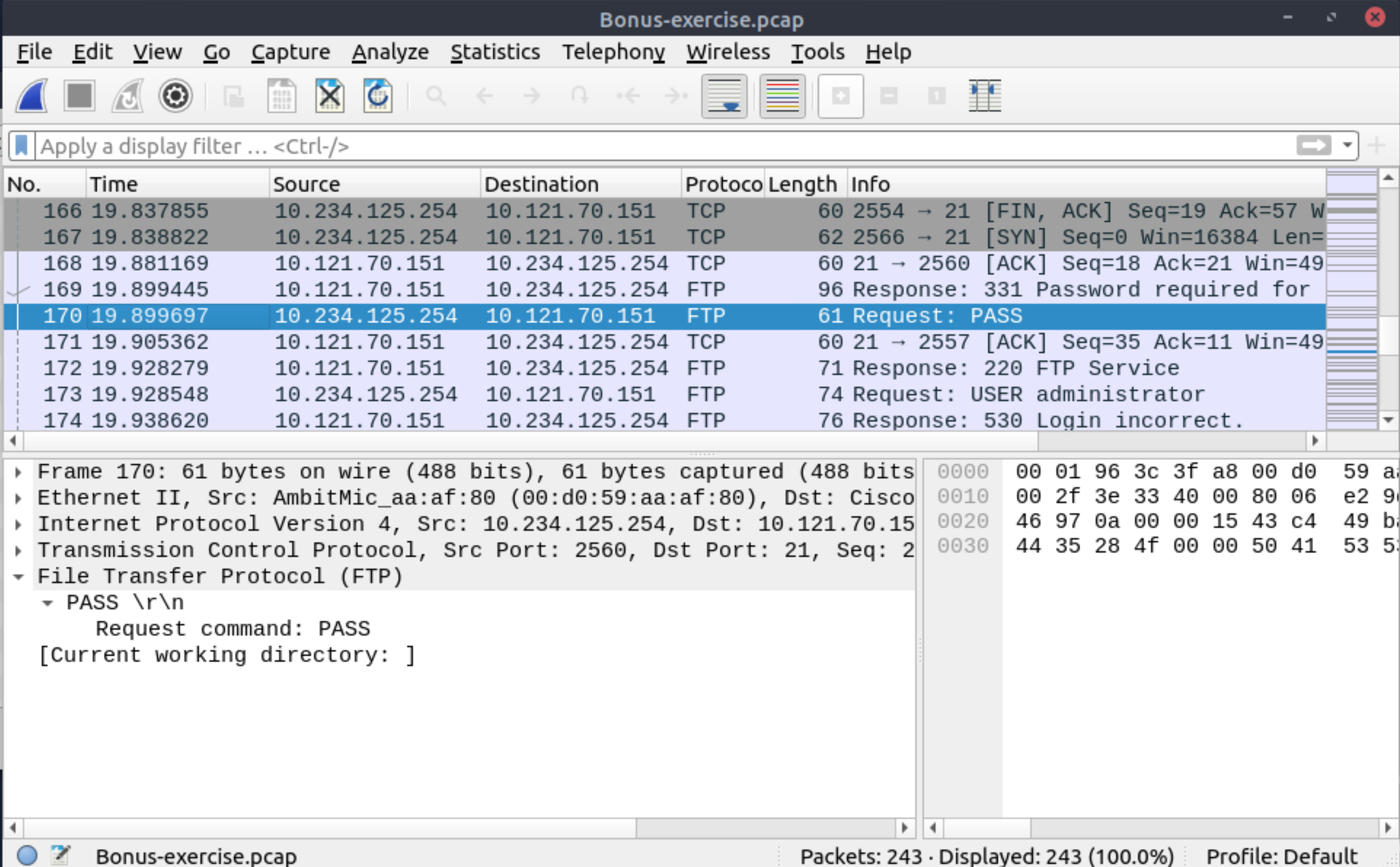Go forward in packet history

[532, 96]
